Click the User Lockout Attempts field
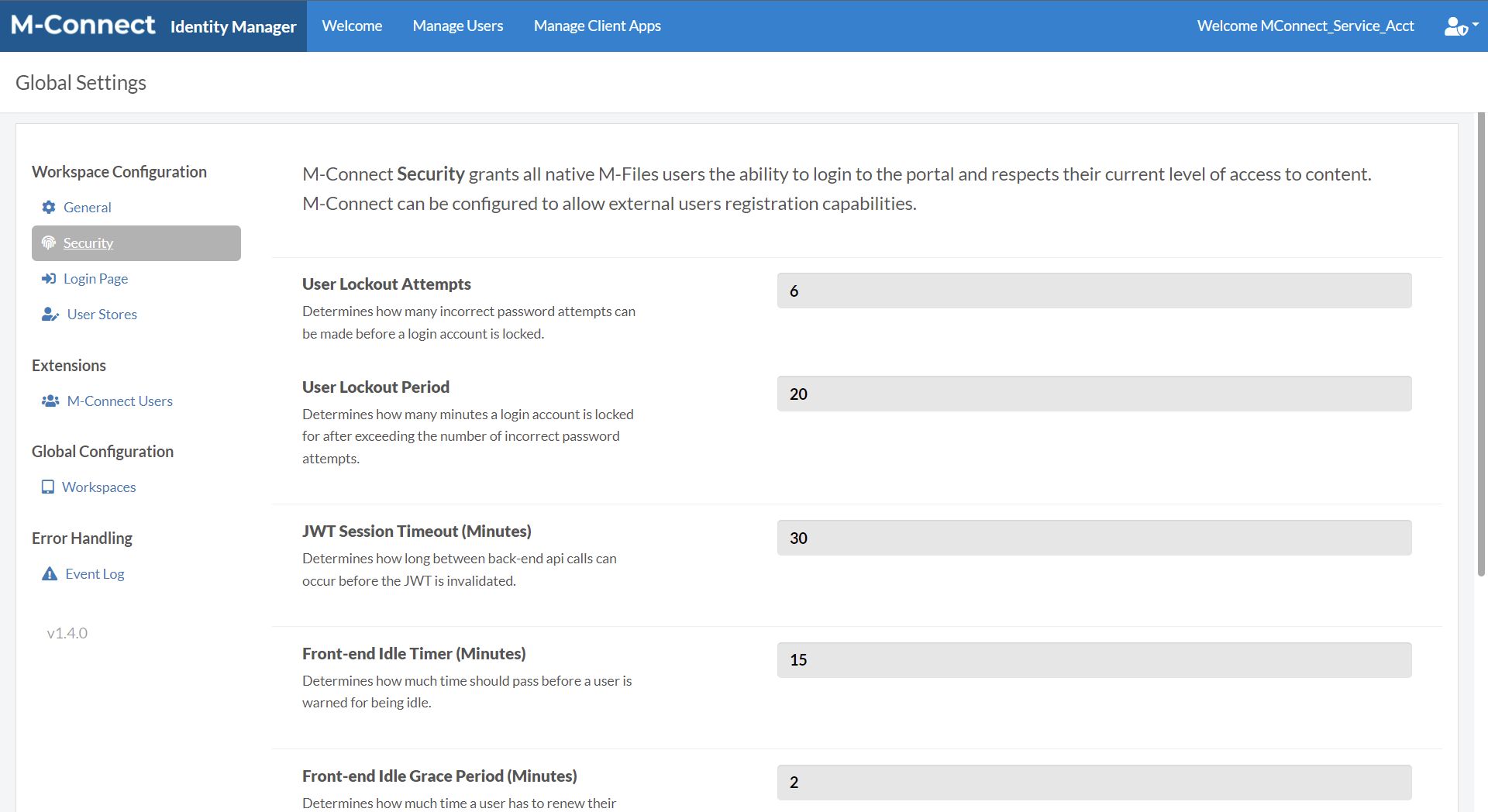 tap(1094, 291)
